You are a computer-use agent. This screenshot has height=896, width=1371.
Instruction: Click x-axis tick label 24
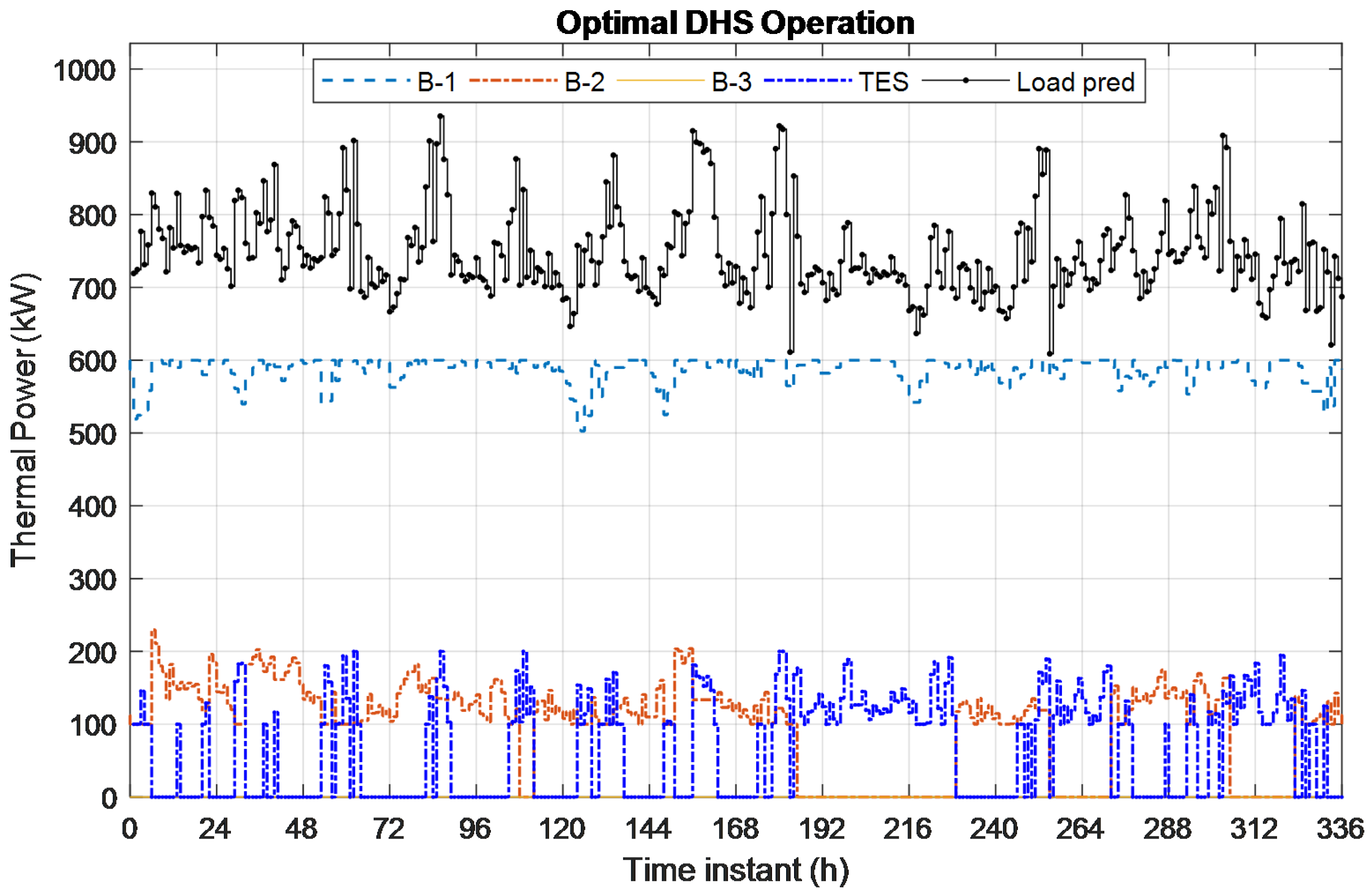[x=215, y=829]
